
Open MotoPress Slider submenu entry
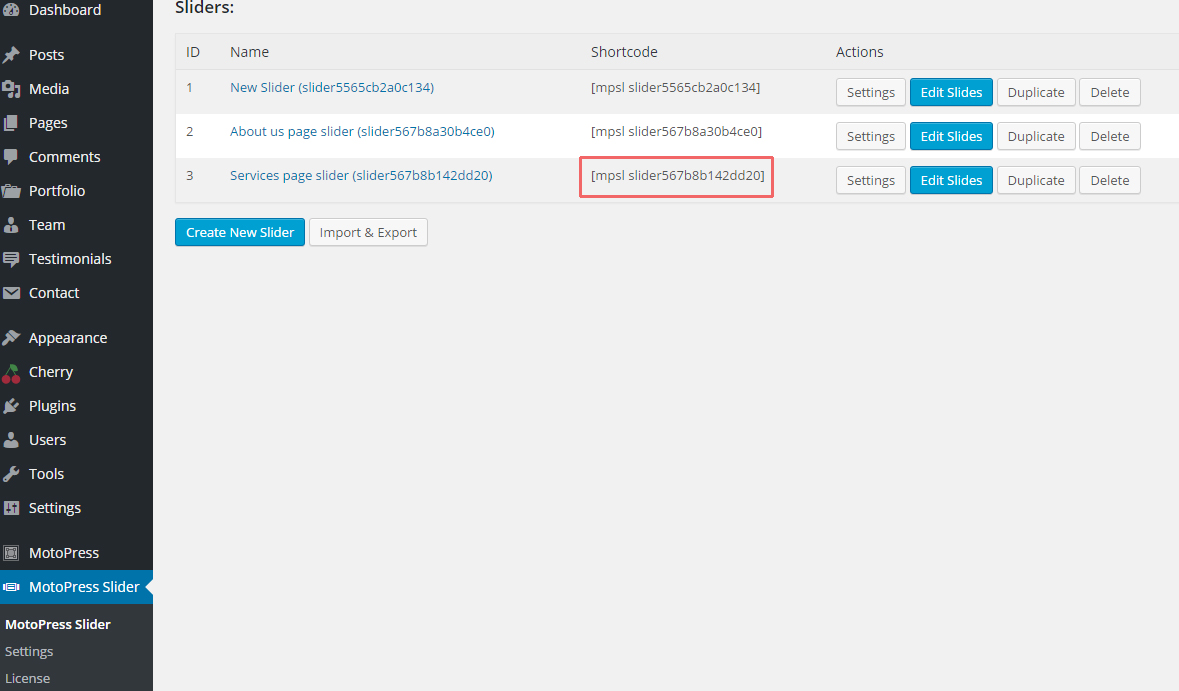pos(58,624)
